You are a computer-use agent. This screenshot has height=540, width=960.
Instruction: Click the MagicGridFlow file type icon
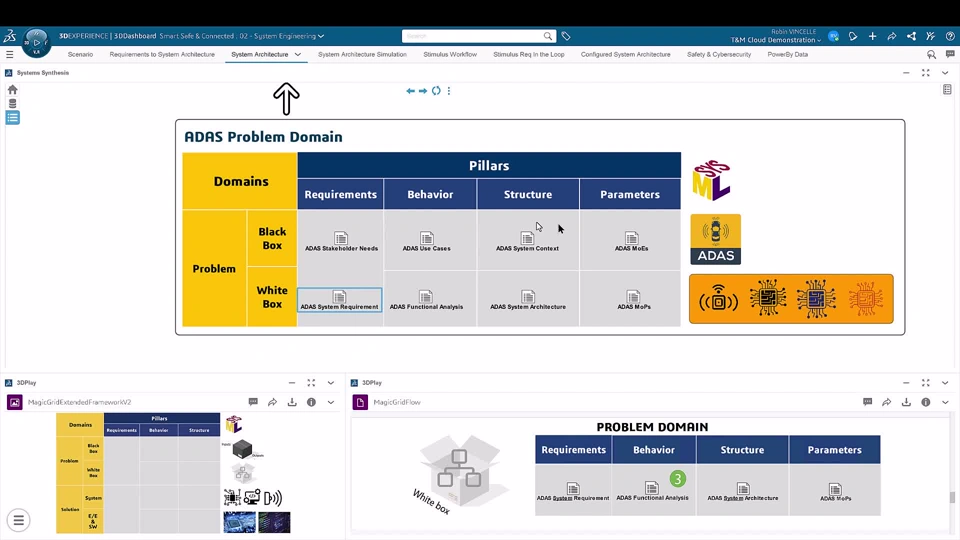pyautogui.click(x=360, y=402)
